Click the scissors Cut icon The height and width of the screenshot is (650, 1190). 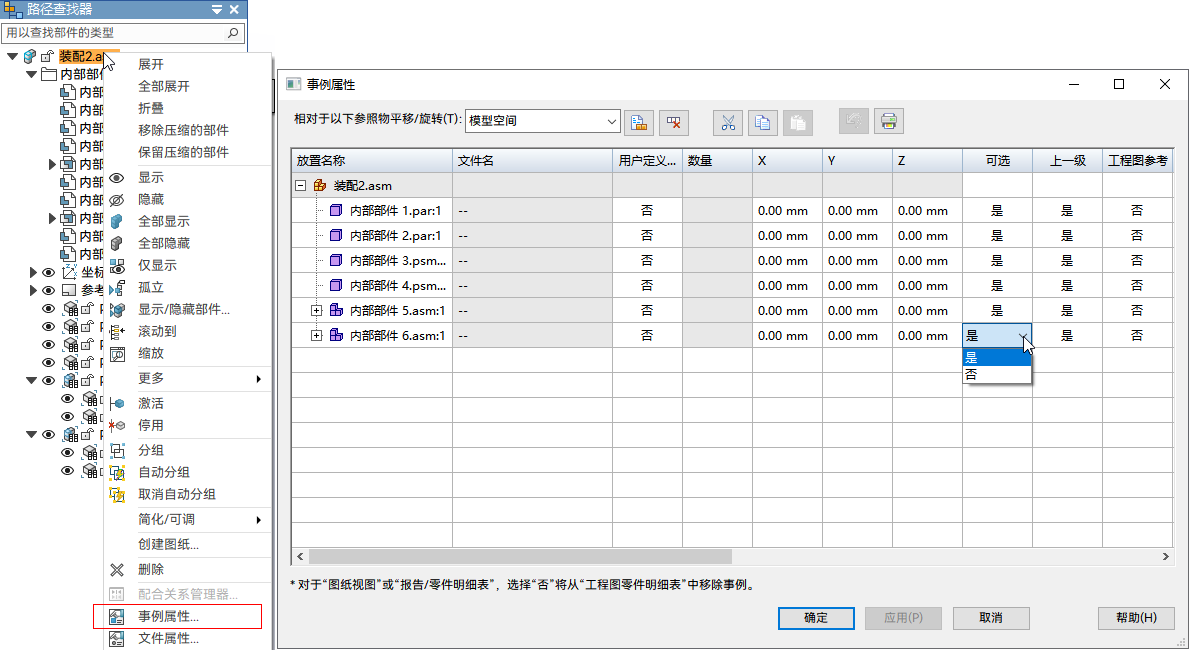point(728,121)
